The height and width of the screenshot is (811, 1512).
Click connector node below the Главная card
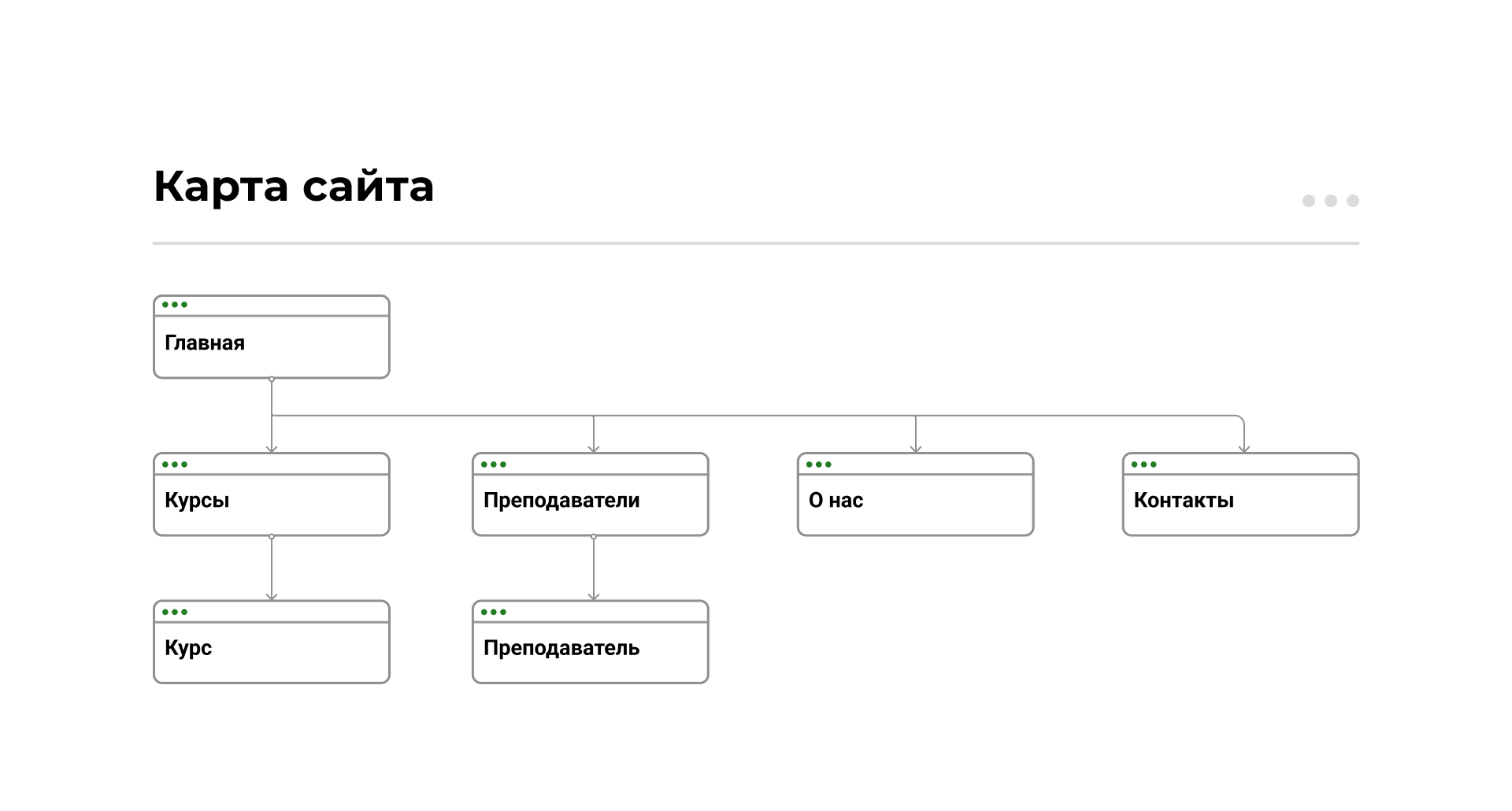(x=272, y=380)
